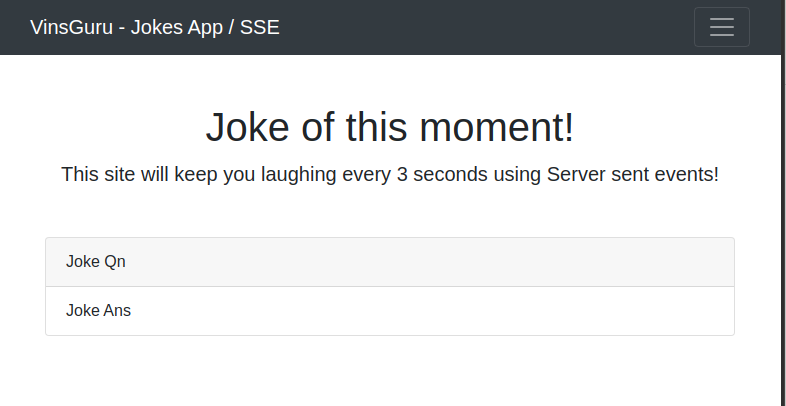Click 'This site' at the subtitle start
Image resolution: width=786 pixels, height=406 pixels.
[98, 174]
